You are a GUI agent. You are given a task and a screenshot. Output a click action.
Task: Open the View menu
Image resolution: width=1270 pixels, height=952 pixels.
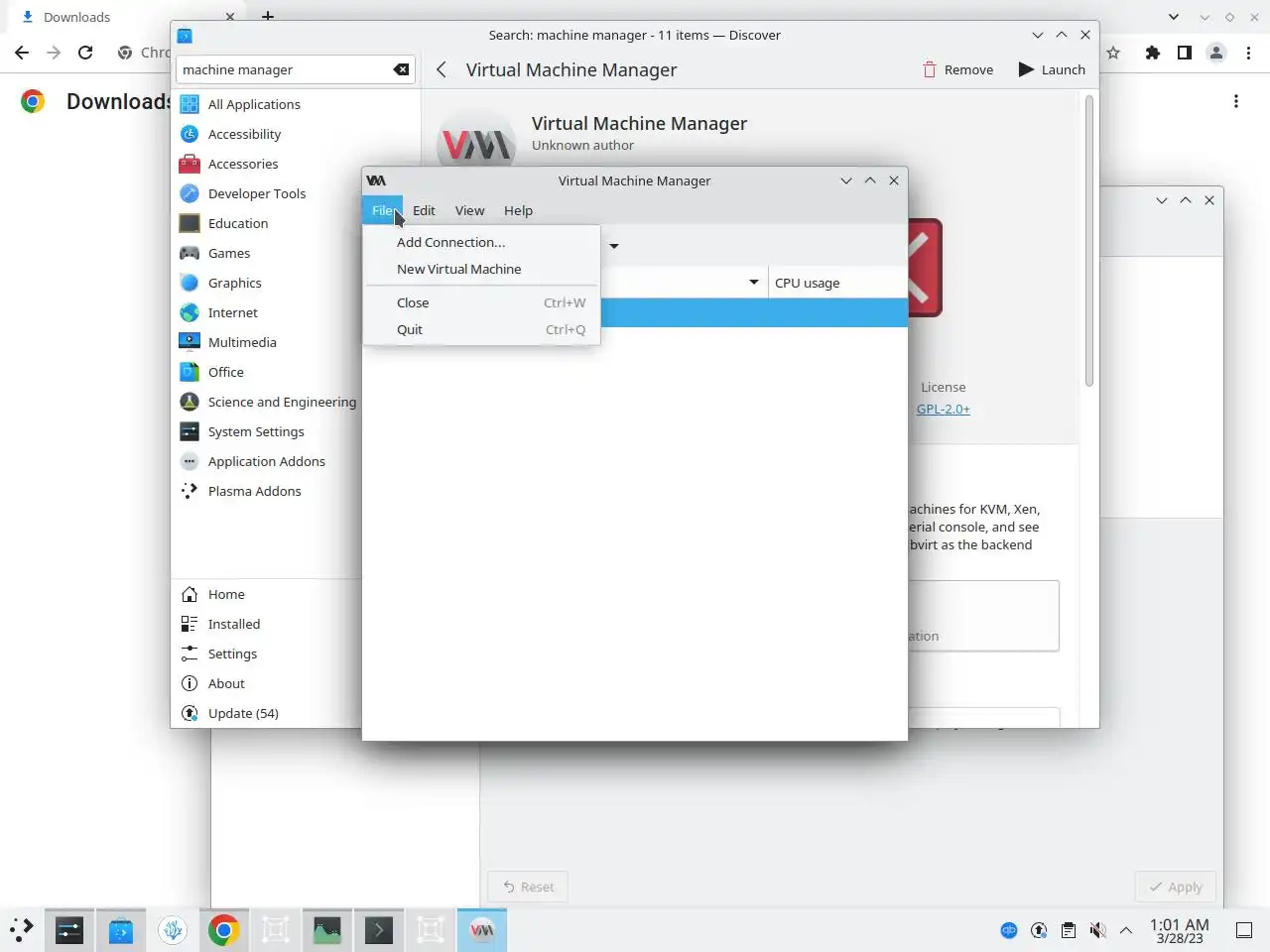(469, 210)
